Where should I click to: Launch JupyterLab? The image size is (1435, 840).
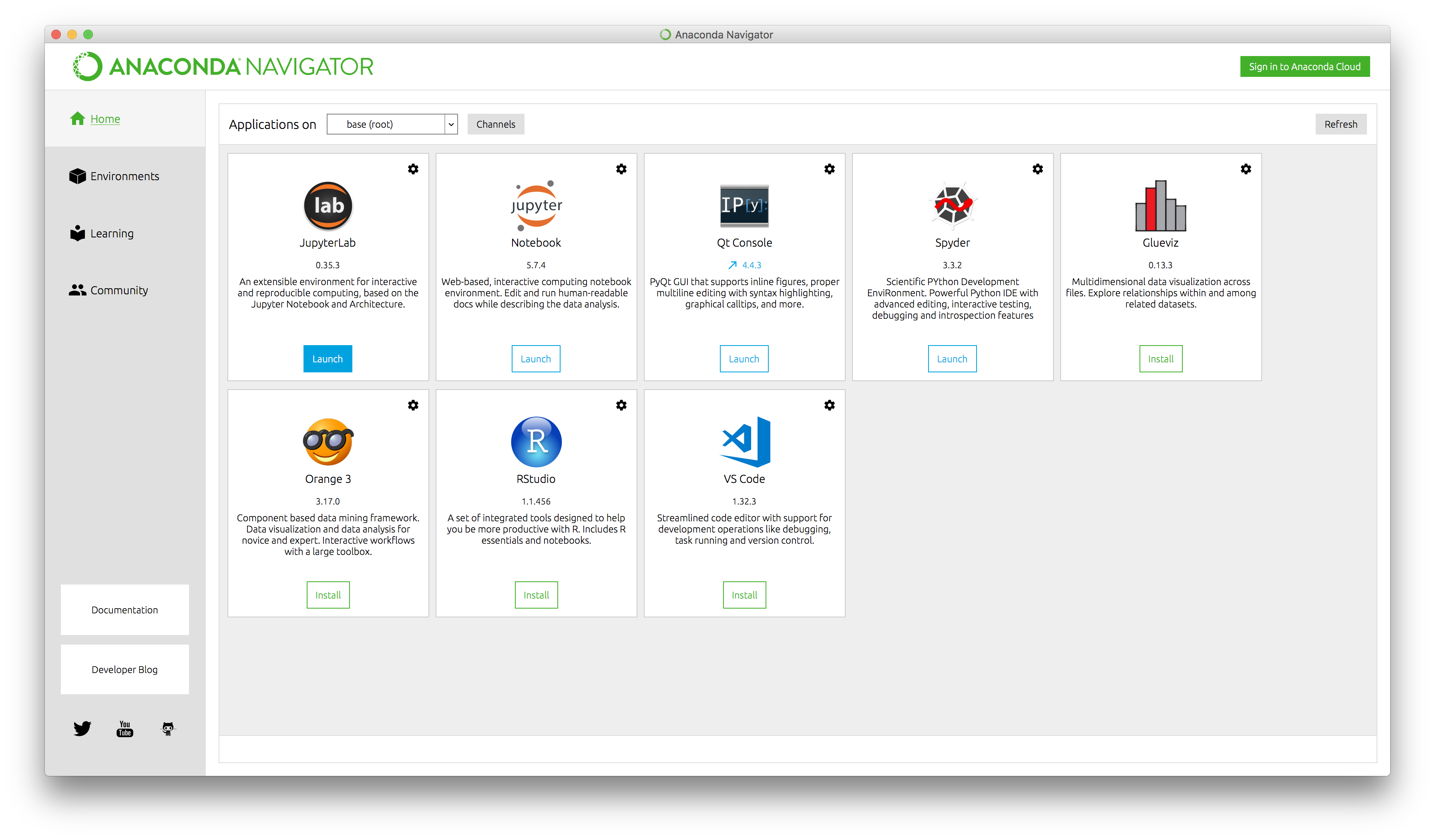coord(328,359)
